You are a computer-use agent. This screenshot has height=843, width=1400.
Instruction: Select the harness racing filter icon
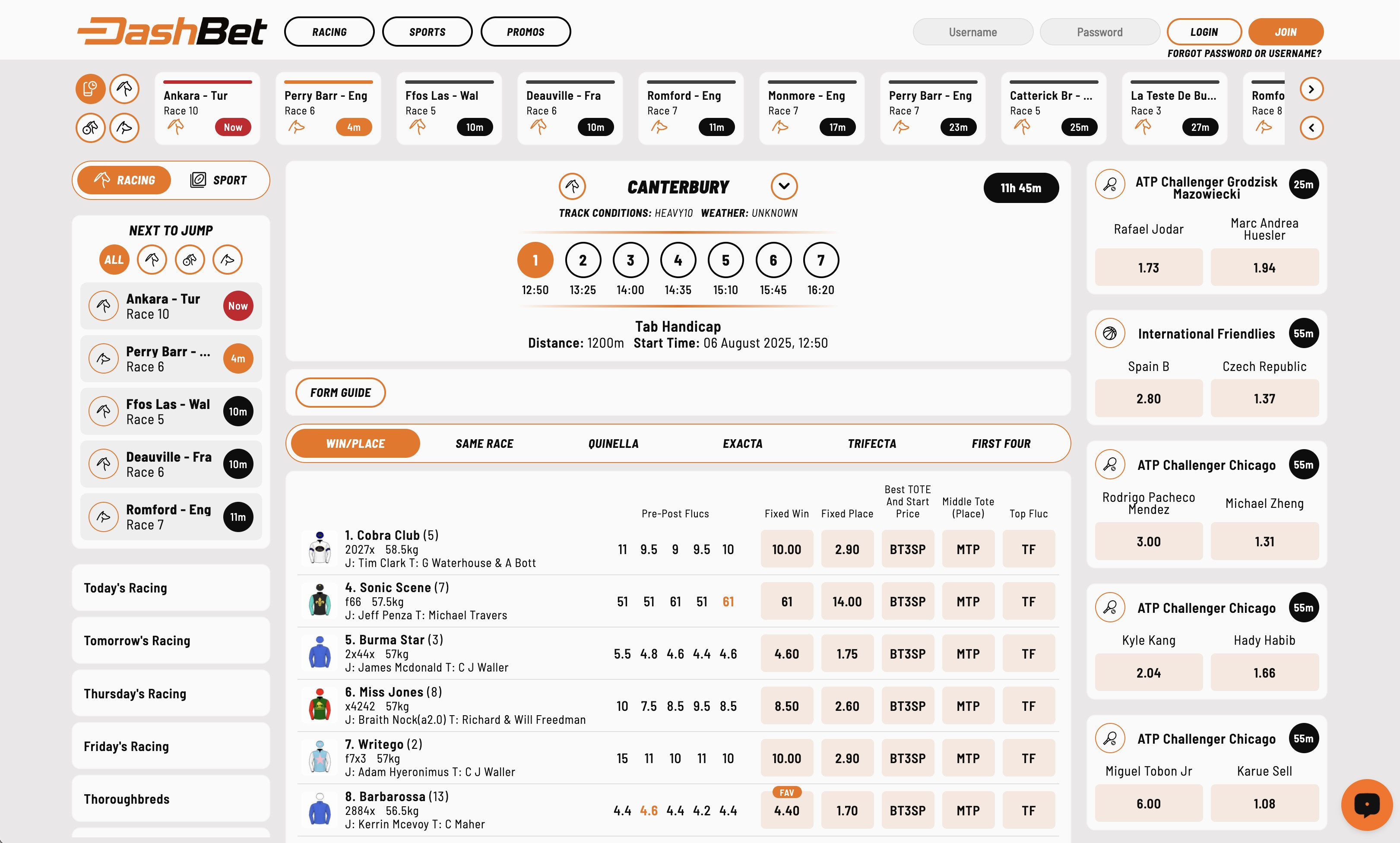pos(90,128)
